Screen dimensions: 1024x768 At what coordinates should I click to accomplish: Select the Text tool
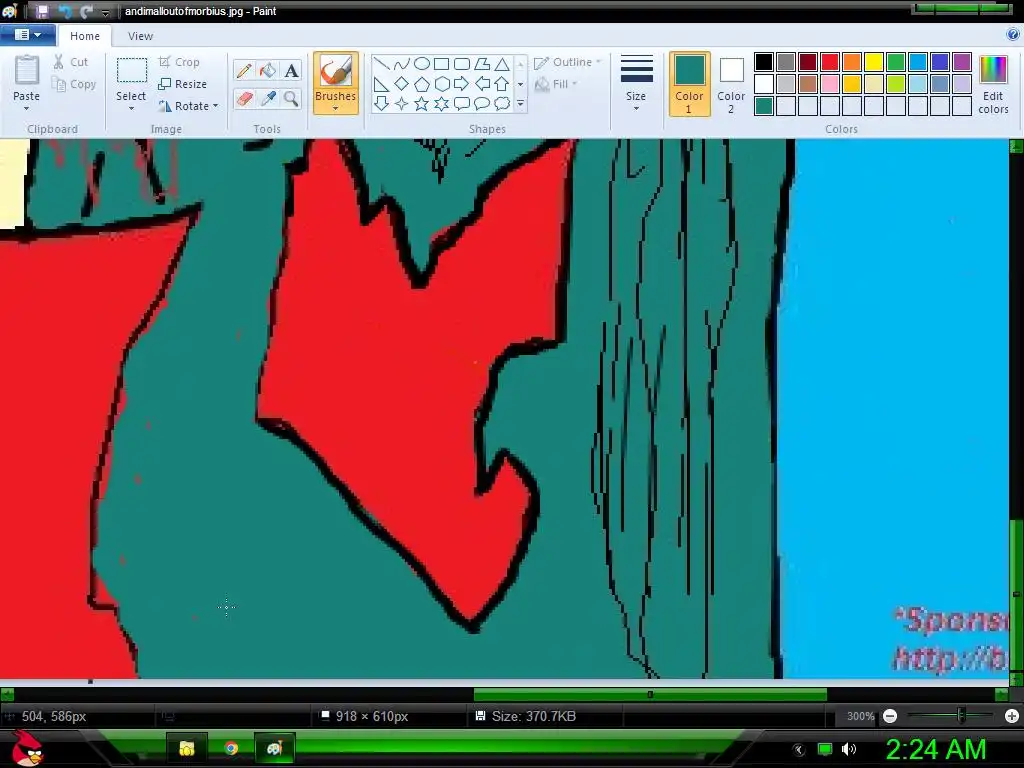(291, 71)
